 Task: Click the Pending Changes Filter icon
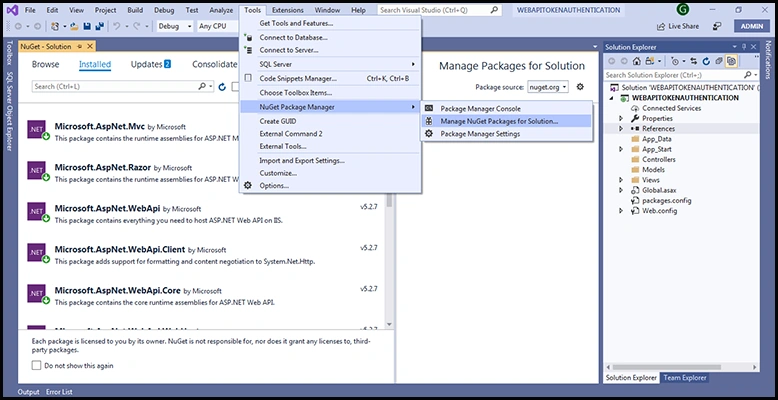click(674, 61)
